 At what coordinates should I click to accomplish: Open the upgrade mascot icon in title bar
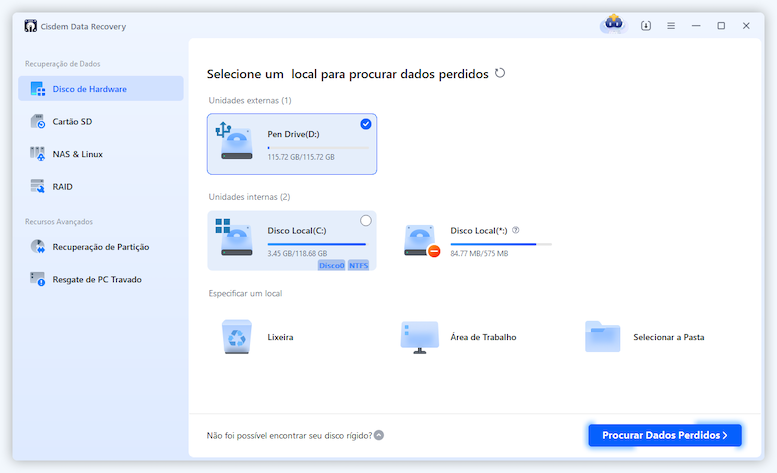coord(613,25)
